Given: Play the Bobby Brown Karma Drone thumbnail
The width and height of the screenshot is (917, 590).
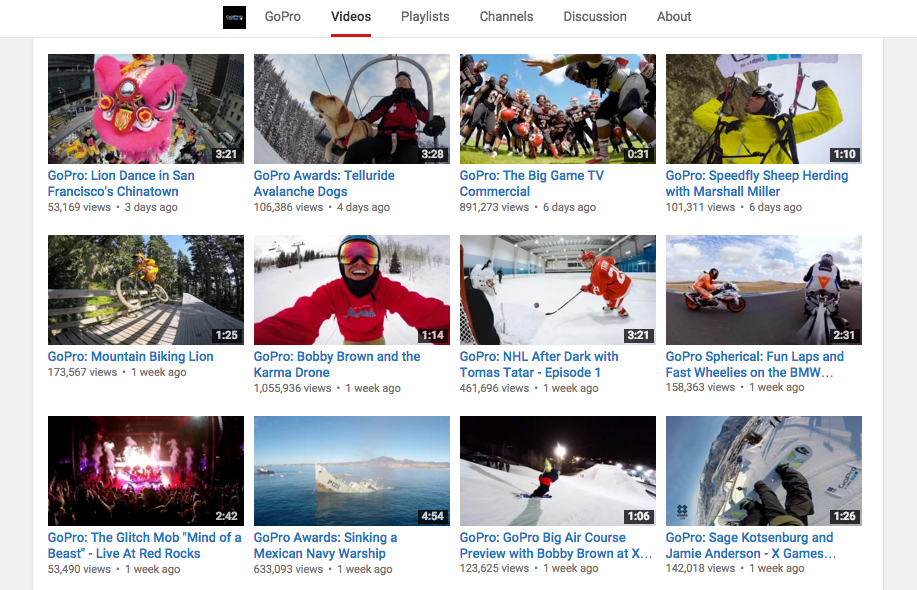Looking at the screenshot, I should click(x=351, y=290).
